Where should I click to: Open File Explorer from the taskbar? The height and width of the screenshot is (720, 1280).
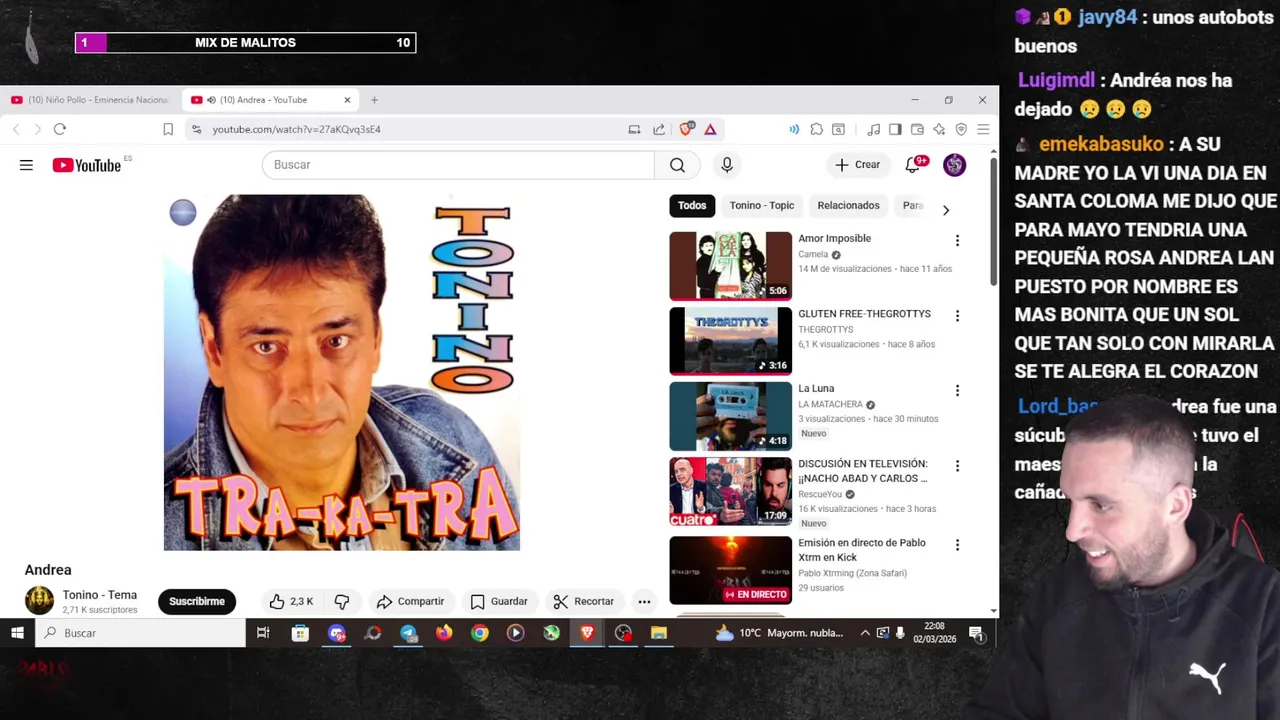[x=659, y=632]
